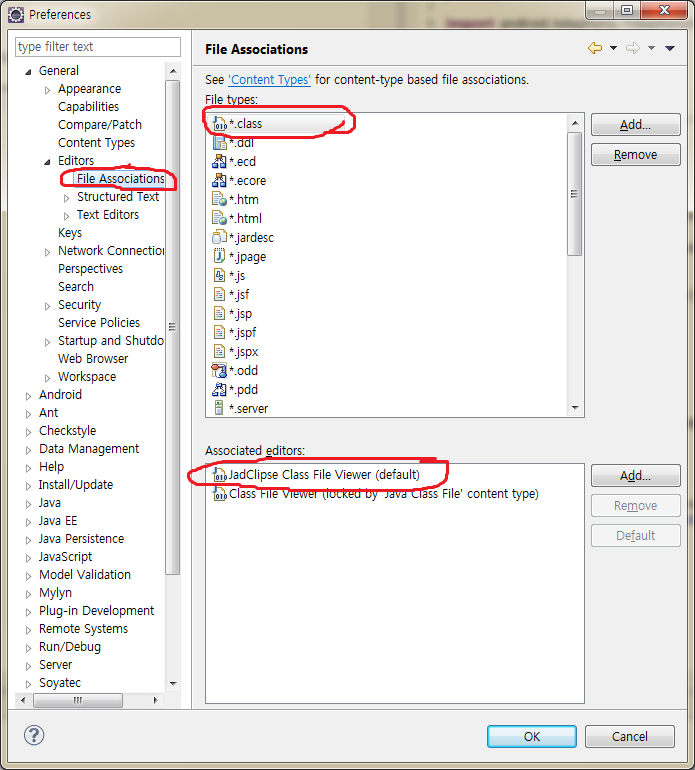Select Service Policies page
The height and width of the screenshot is (770, 695).
(99, 323)
